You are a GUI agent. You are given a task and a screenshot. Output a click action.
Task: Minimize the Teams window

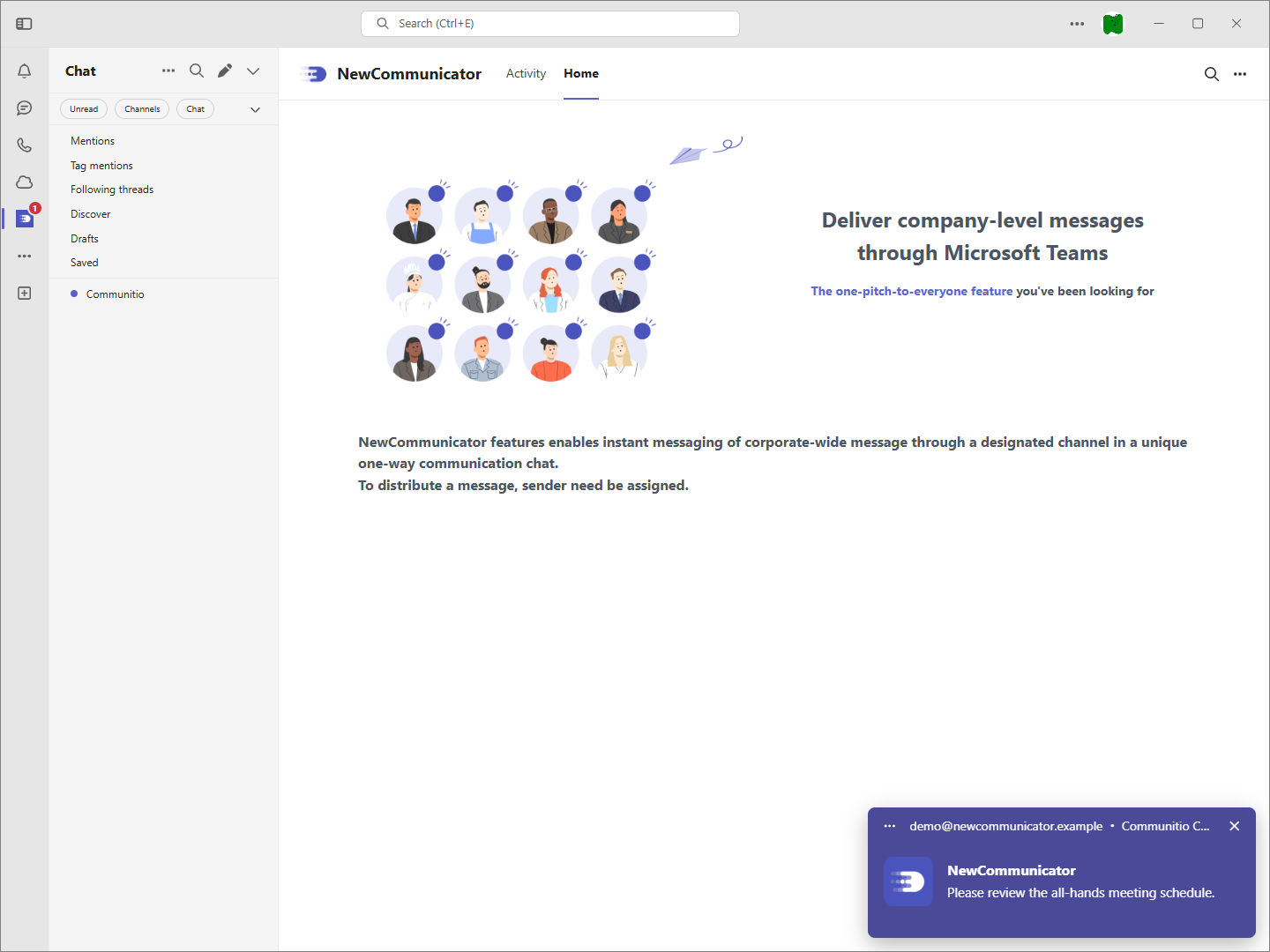coord(1159,24)
